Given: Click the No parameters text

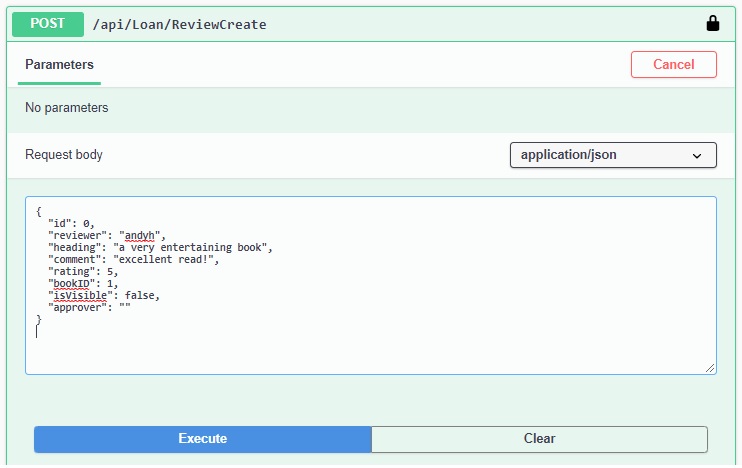Looking at the screenshot, I should click(67, 108).
